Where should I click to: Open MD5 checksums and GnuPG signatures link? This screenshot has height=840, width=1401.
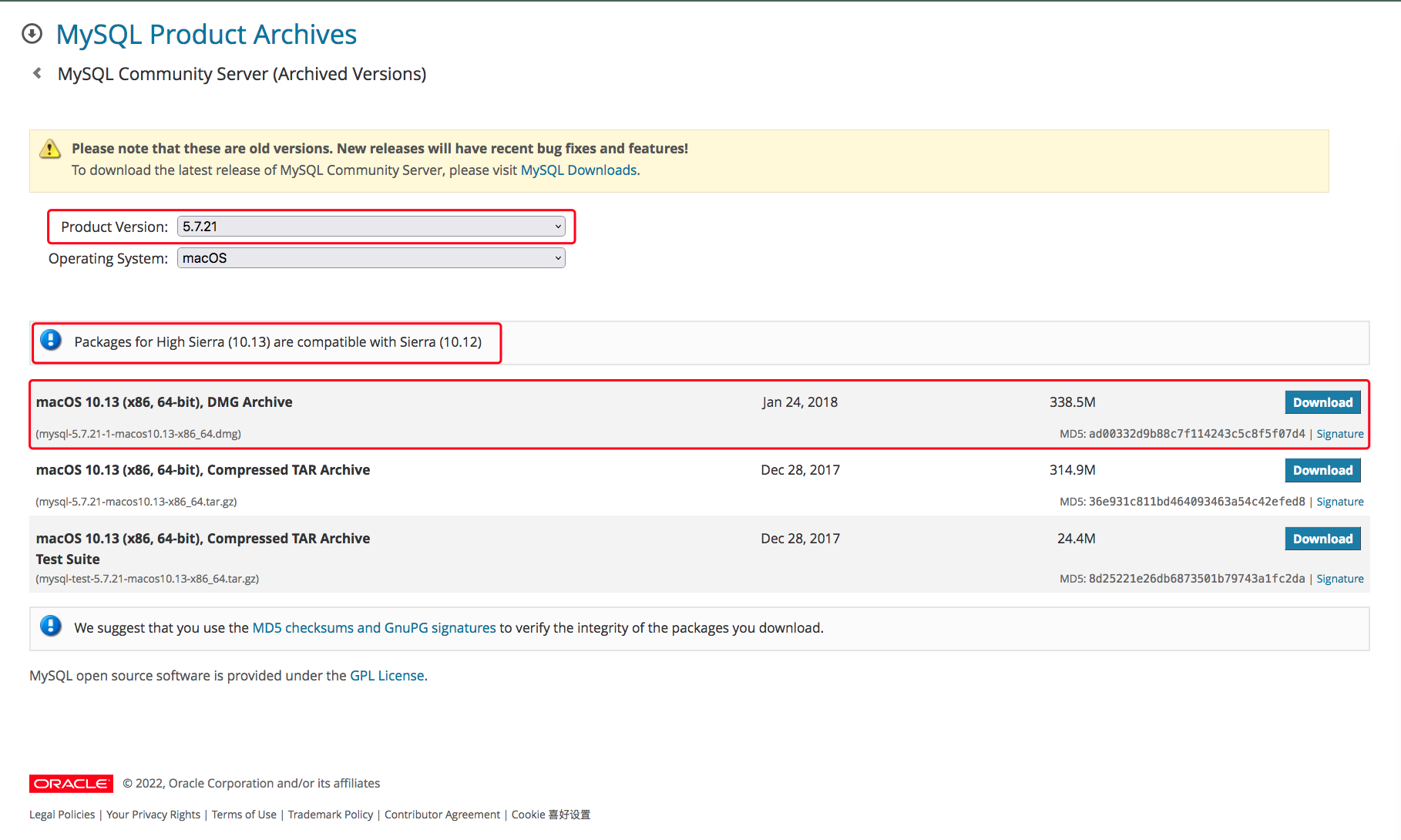coord(375,628)
